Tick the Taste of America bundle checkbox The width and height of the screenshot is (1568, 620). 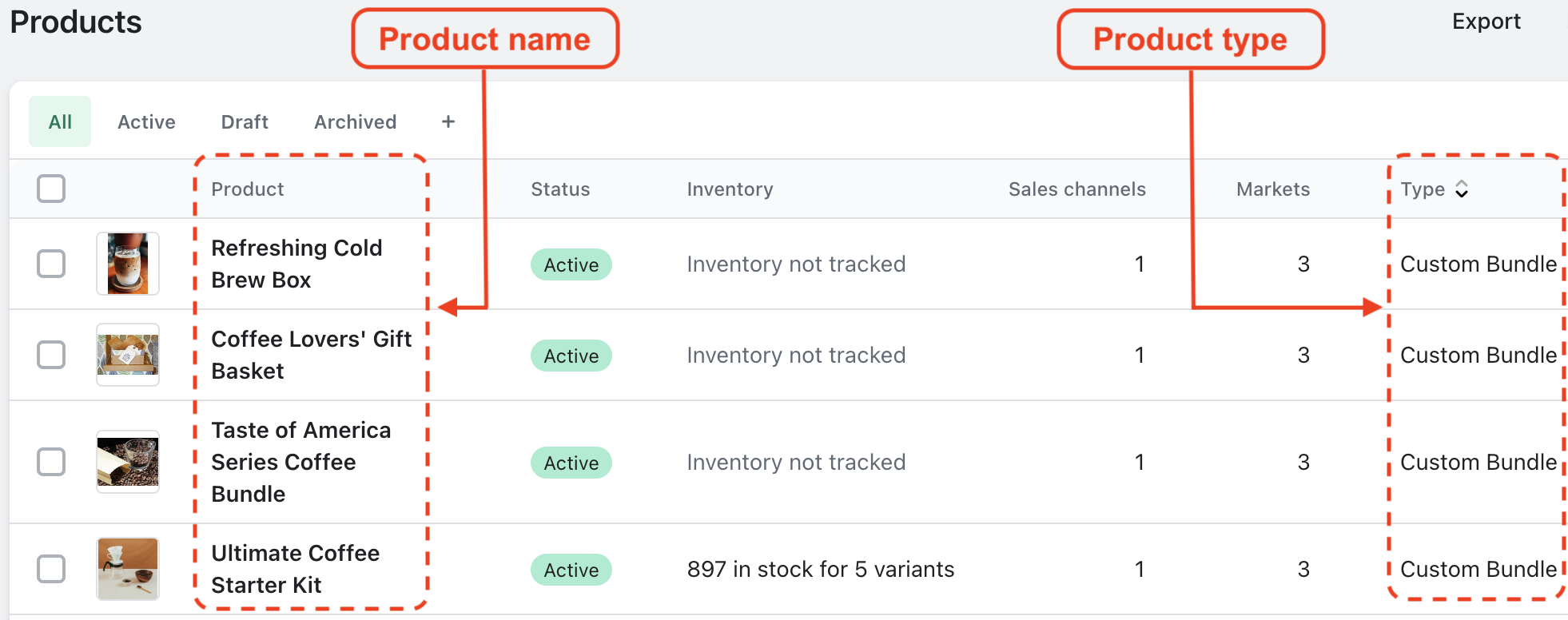[x=51, y=462]
